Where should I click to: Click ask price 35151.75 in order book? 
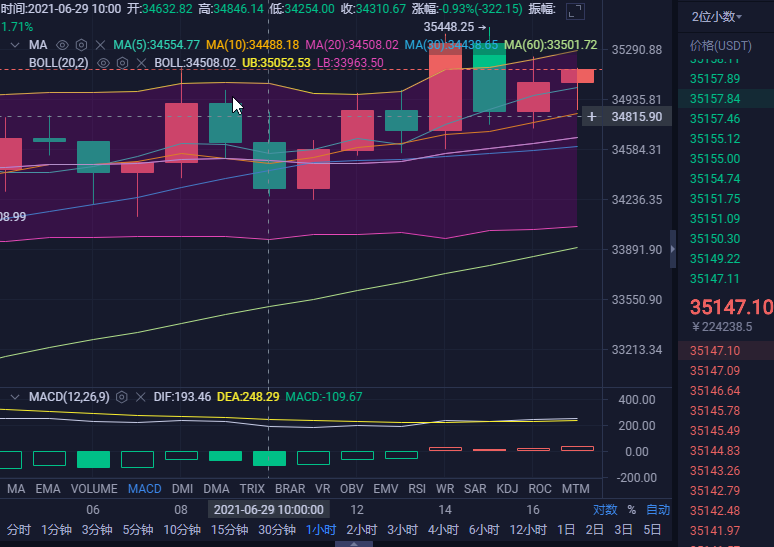pos(715,198)
